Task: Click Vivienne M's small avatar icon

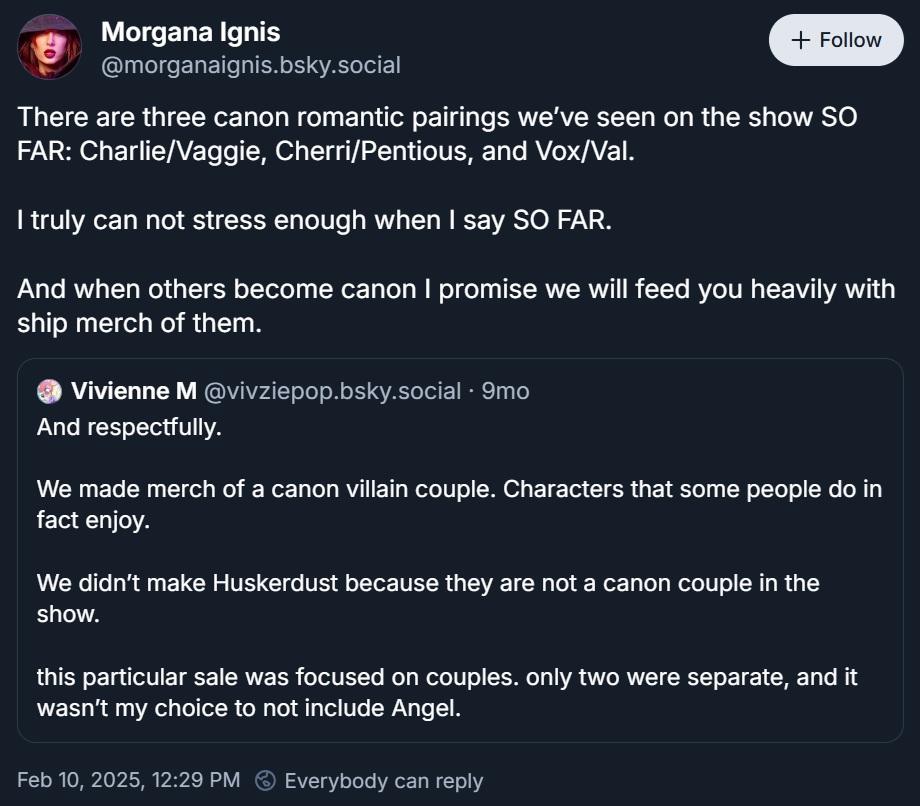Action: click(x=49, y=391)
